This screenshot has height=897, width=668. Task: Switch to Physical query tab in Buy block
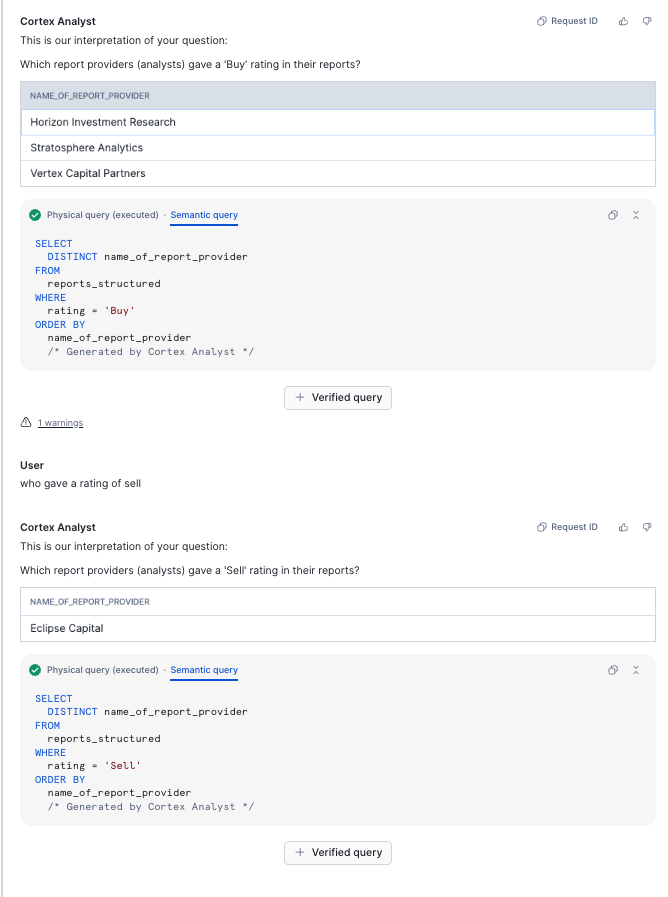[x=102, y=215]
